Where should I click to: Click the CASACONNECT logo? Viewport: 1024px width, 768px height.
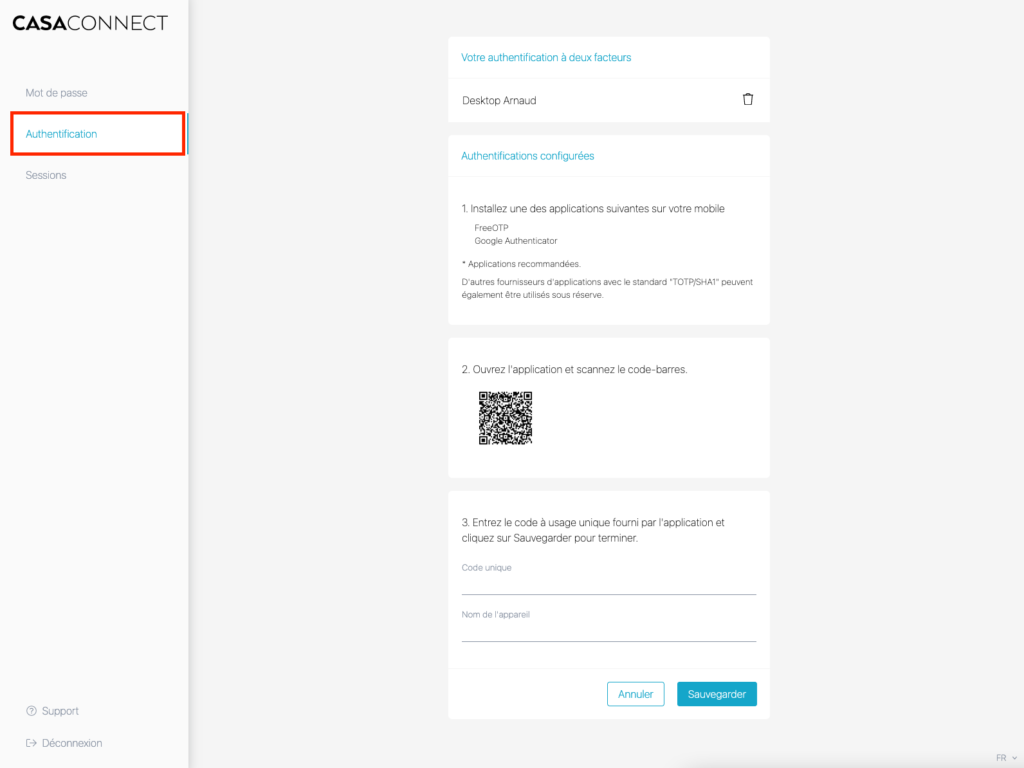tap(90, 23)
